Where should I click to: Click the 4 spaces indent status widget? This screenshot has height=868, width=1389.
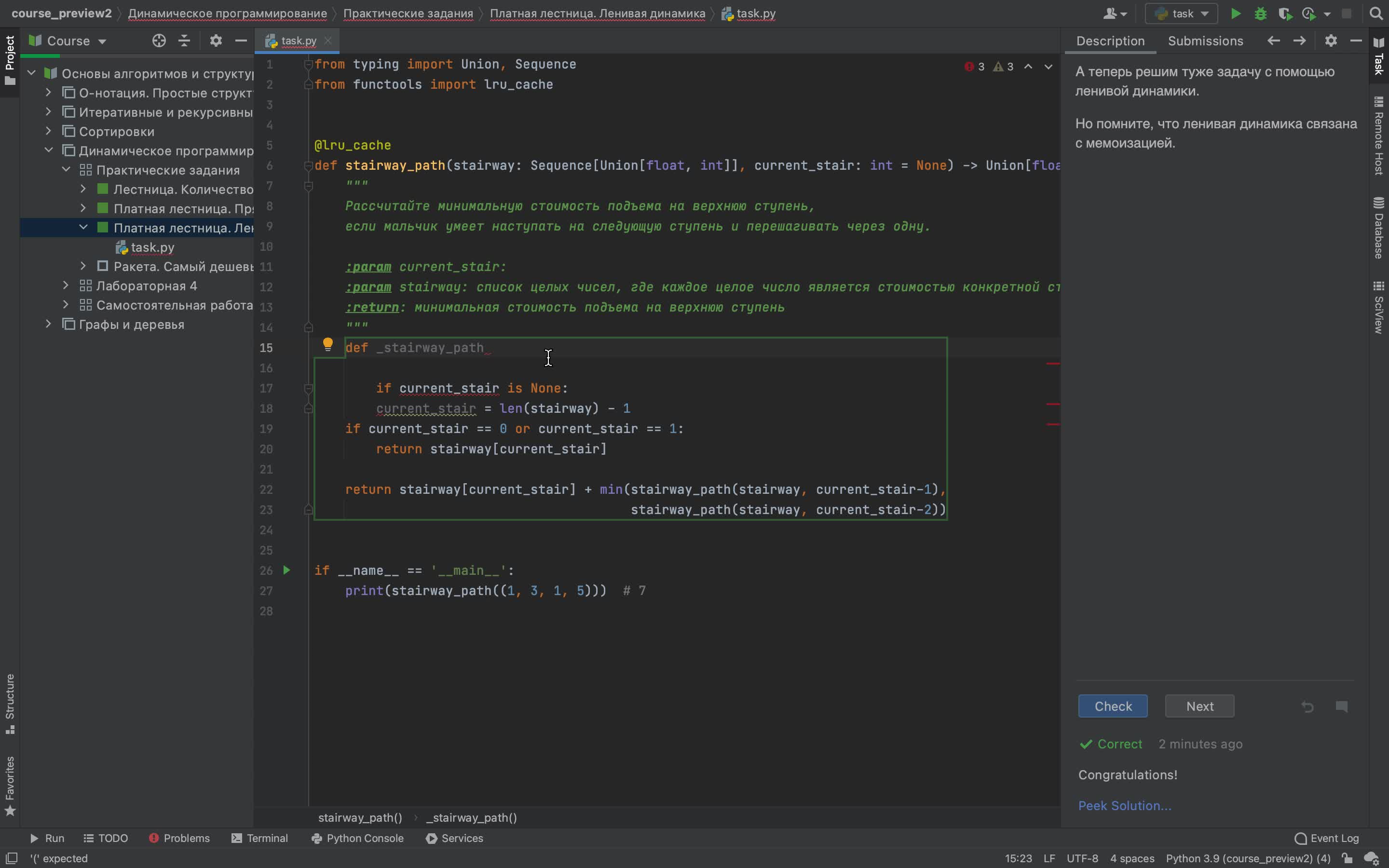pyautogui.click(x=1132, y=858)
